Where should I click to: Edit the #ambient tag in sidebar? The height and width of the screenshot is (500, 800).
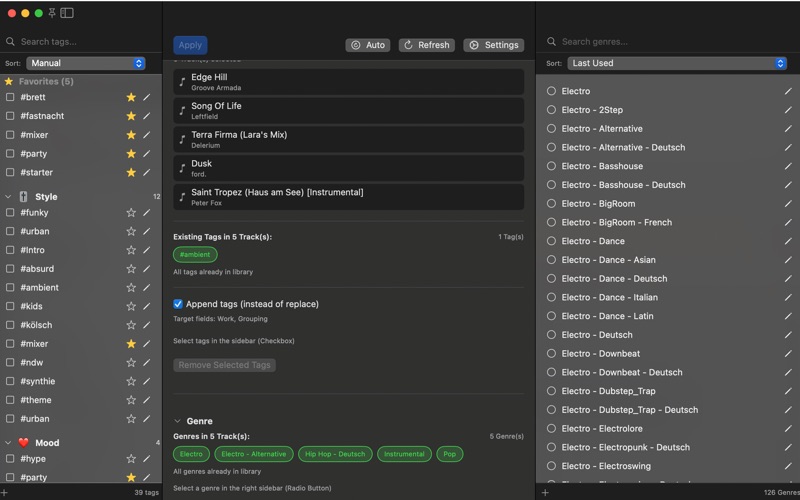click(x=146, y=287)
